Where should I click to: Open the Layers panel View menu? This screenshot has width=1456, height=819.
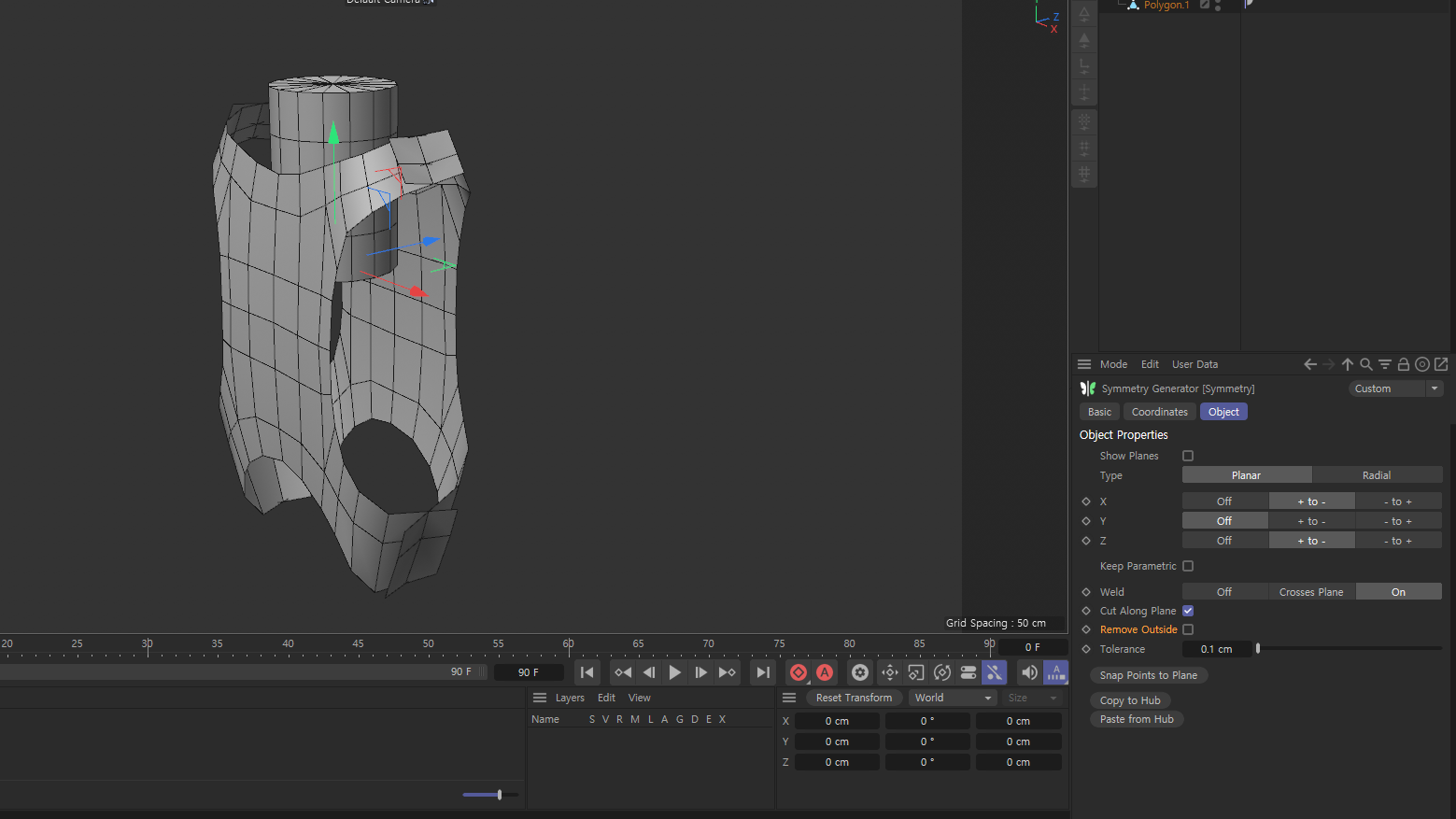pyautogui.click(x=639, y=698)
